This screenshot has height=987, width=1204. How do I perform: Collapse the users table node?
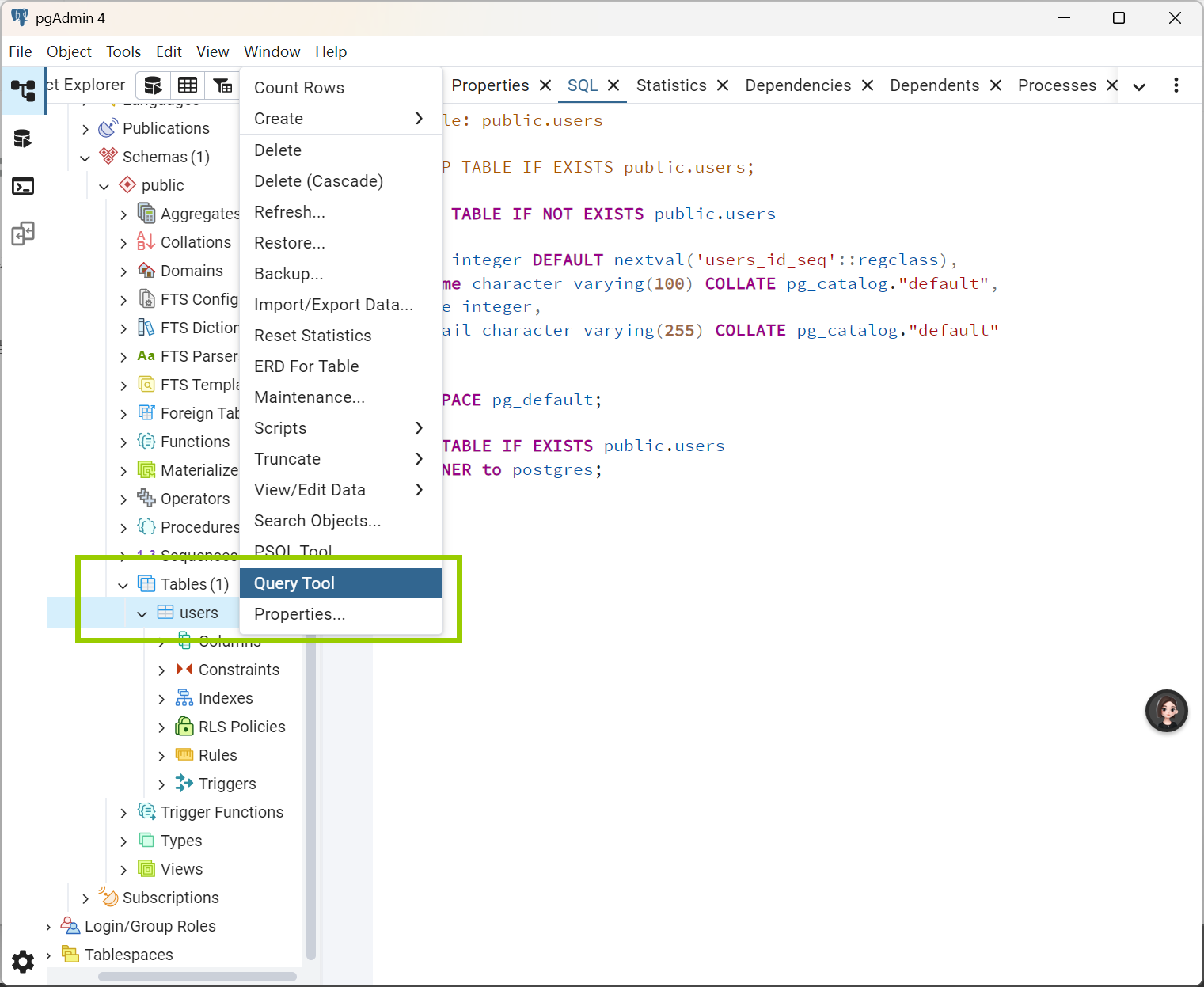click(142, 613)
